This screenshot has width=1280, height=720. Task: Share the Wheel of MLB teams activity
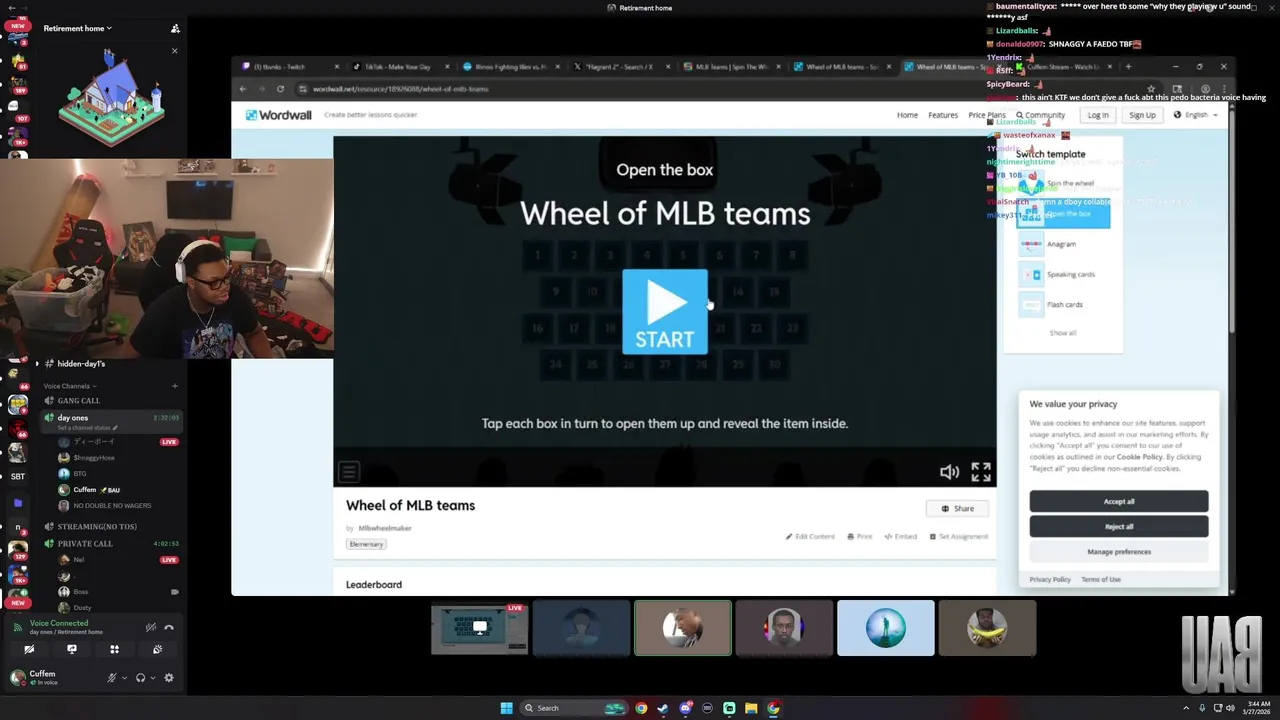click(x=957, y=508)
